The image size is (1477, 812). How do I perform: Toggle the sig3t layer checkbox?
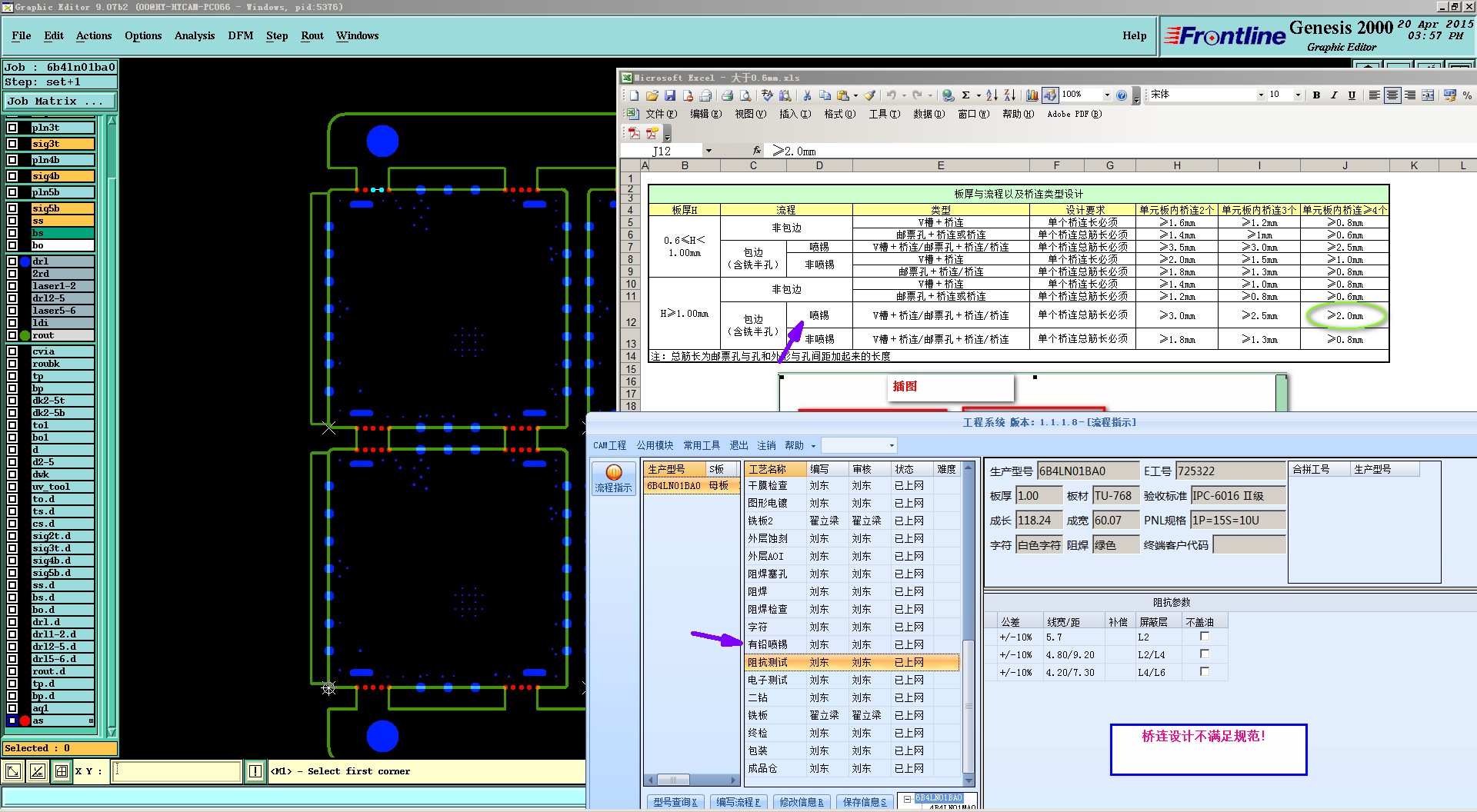point(12,144)
